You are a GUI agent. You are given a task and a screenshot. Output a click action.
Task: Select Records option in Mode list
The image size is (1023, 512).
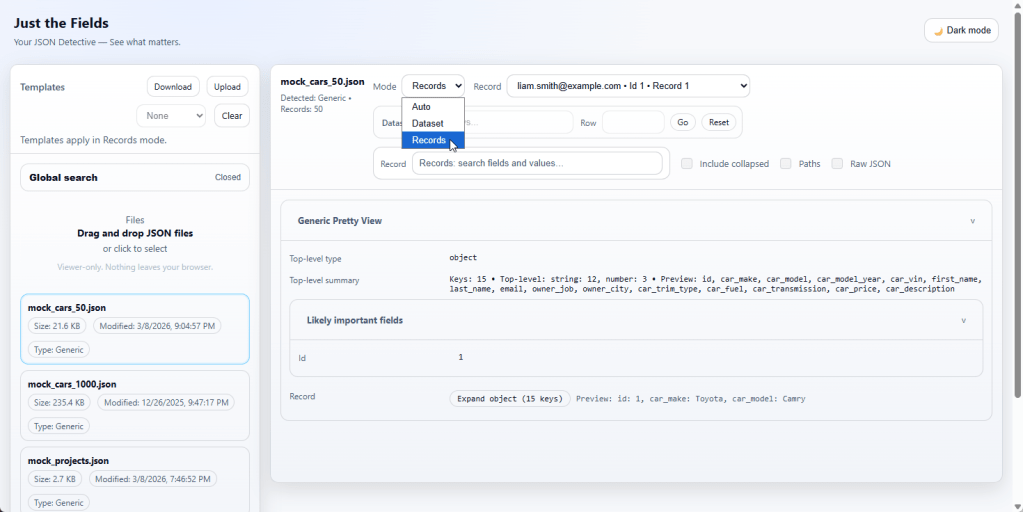click(429, 141)
